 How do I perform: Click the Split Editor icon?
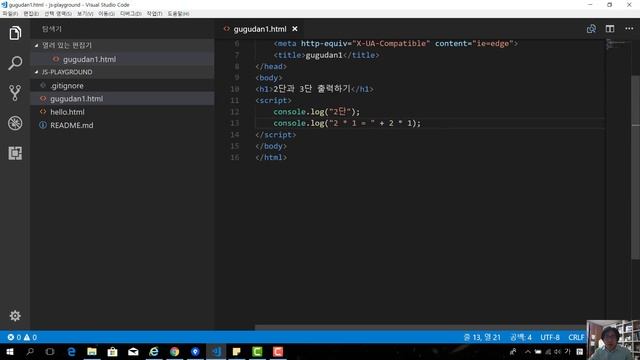(x=610, y=29)
